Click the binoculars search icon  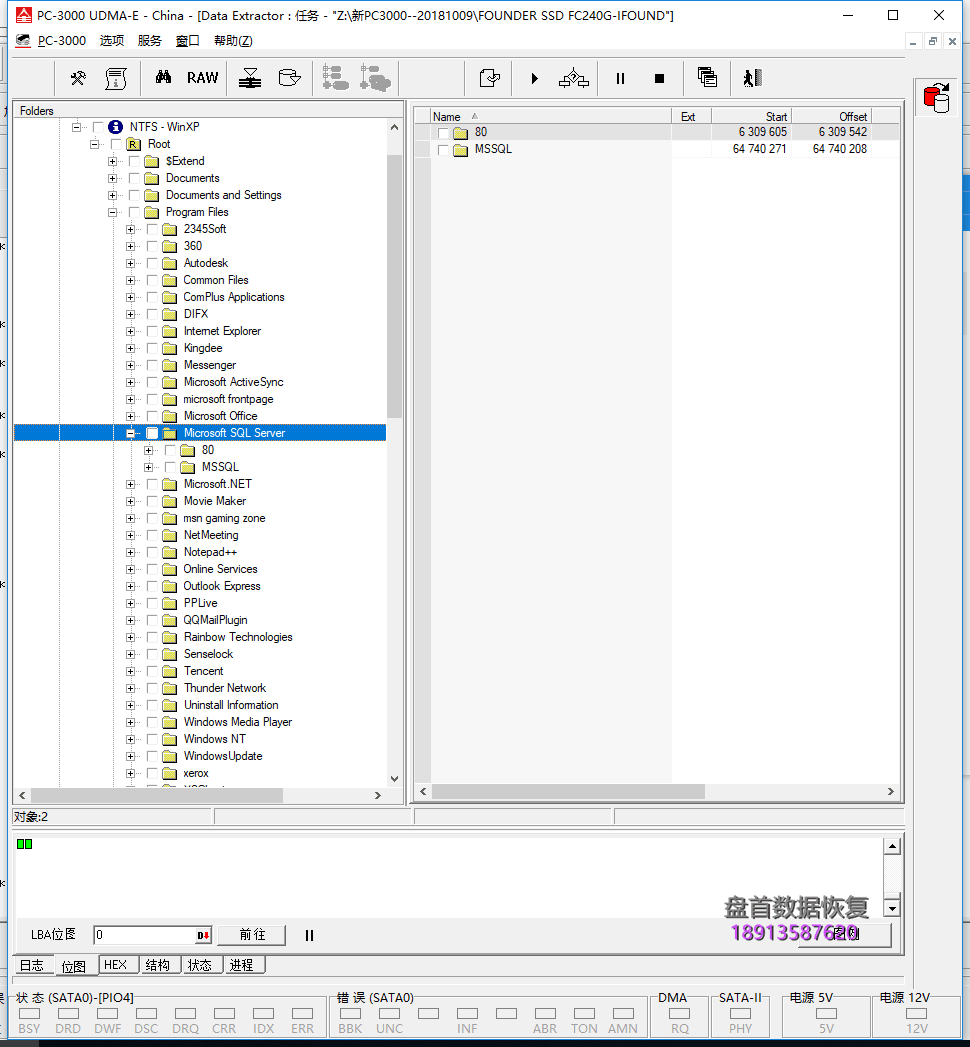pyautogui.click(x=163, y=77)
